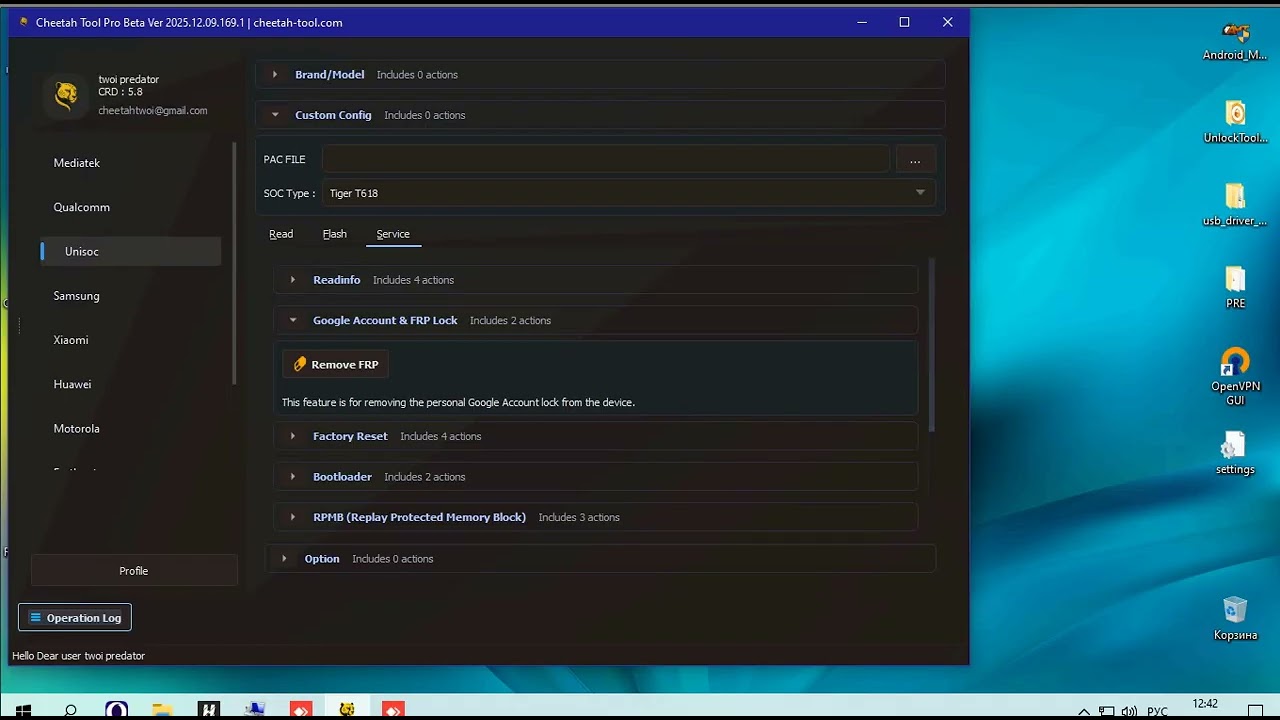The height and width of the screenshot is (720, 1280).
Task: Open the volume tray icon
Action: [x=1129, y=712]
